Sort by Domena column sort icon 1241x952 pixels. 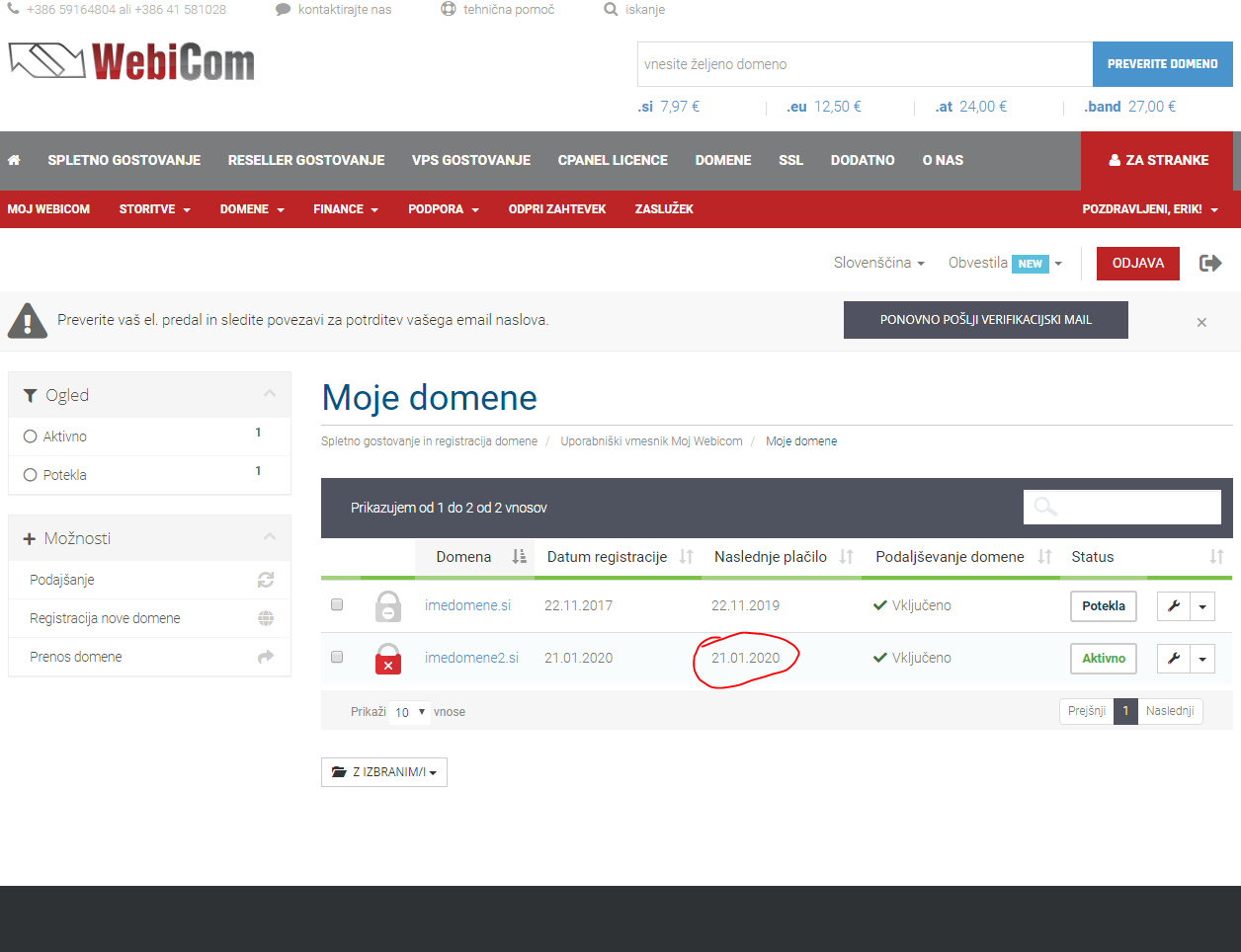pos(519,557)
